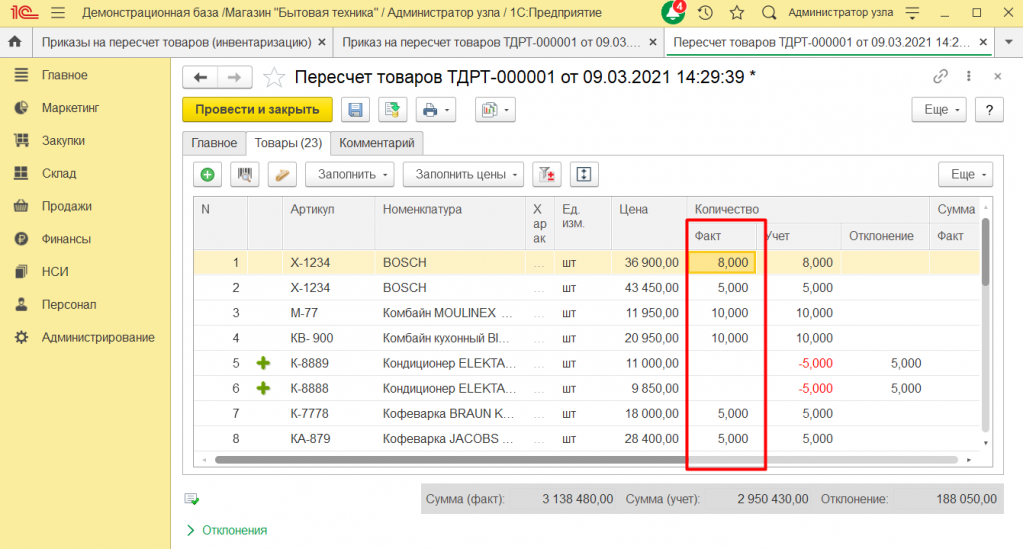
Task: Open the document's three-dots menu
Action: click(x=969, y=76)
